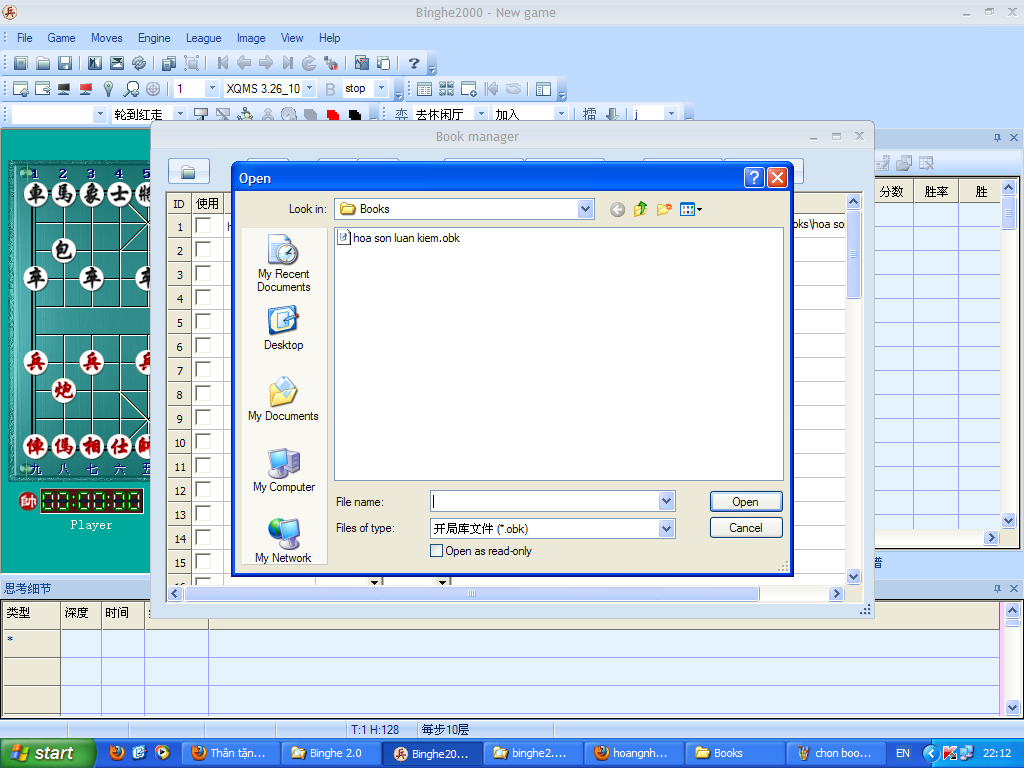Open the View menu icon dropdown in Open dialog

pos(691,209)
